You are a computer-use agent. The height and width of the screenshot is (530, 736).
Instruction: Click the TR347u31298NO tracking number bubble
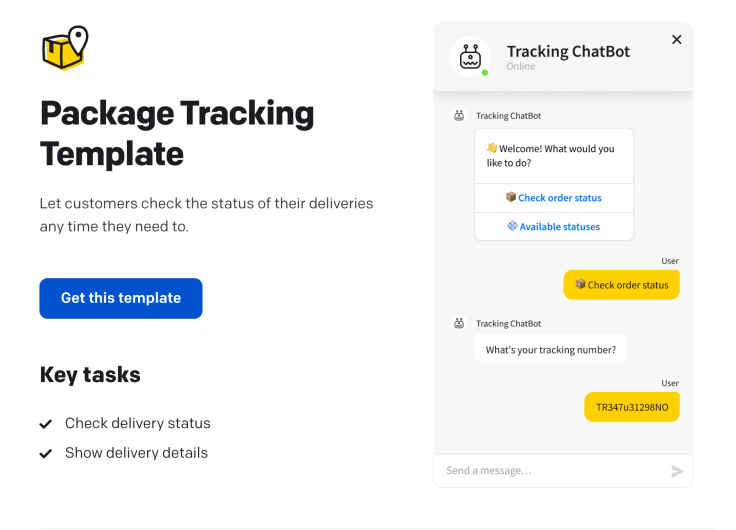[631, 407]
